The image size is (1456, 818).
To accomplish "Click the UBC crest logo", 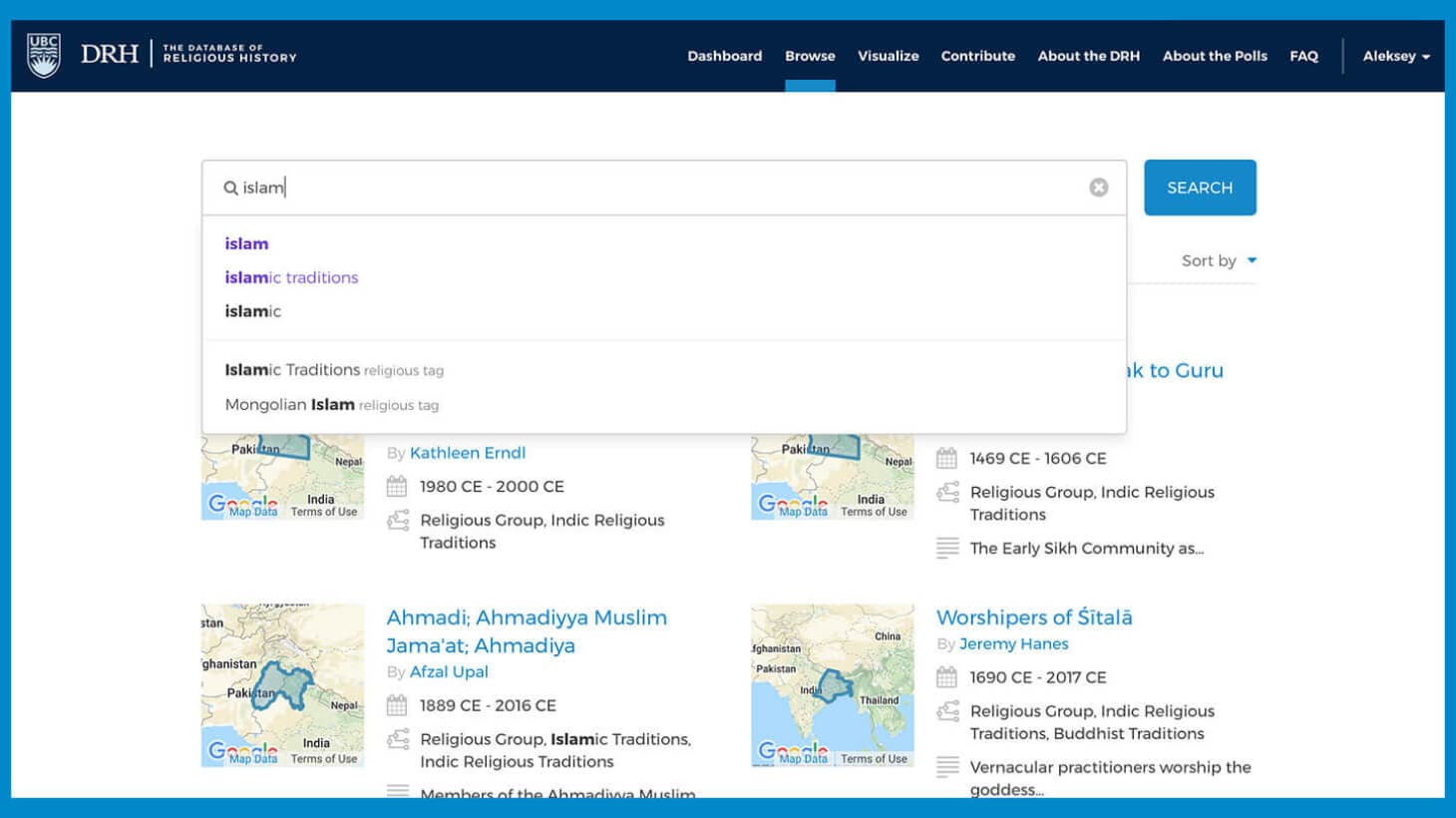I will pos(43,56).
